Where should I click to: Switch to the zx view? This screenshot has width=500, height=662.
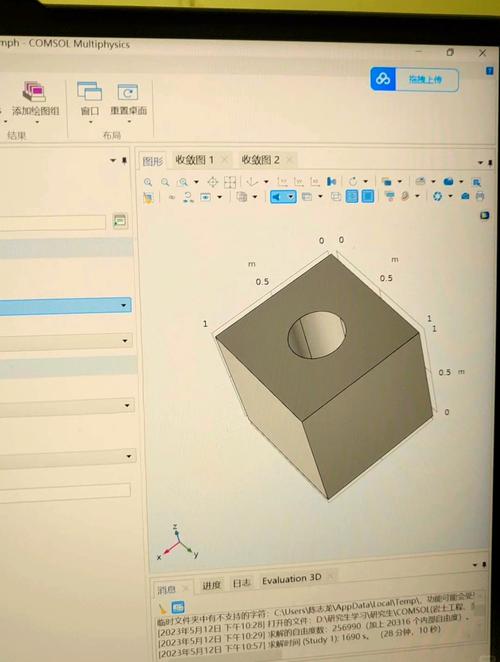pyautogui.click(x=315, y=182)
